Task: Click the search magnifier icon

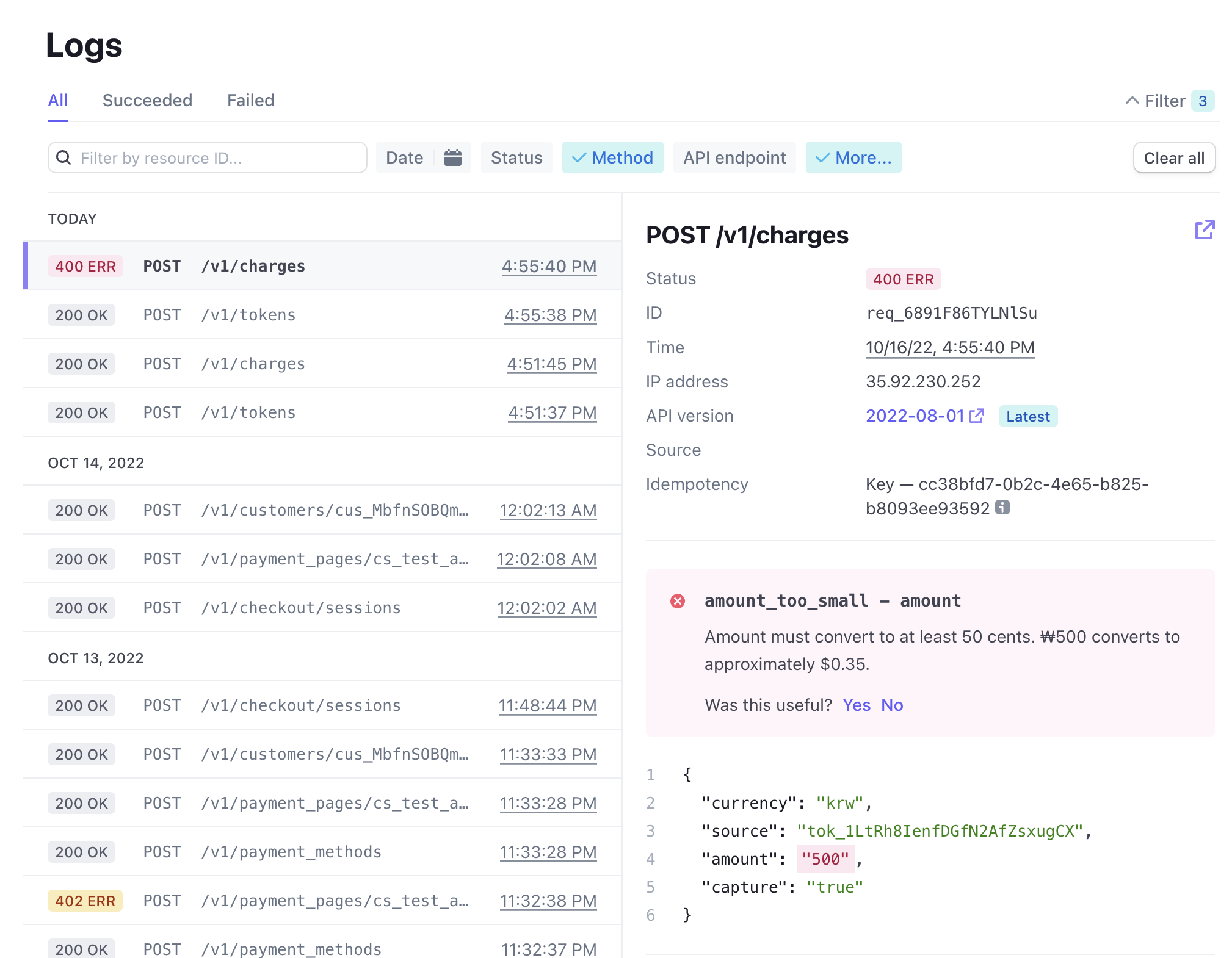Action: (63, 157)
